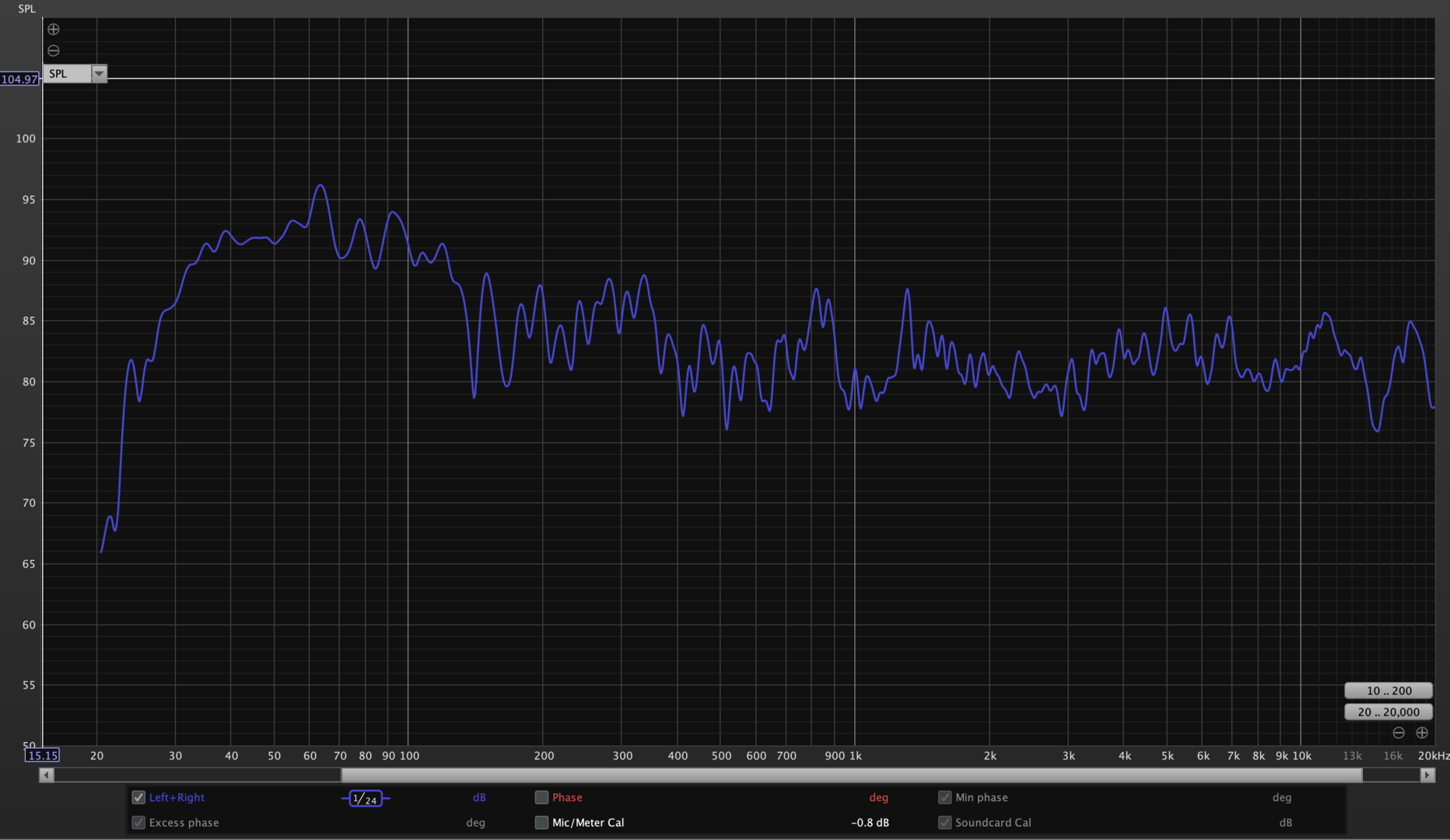Zoom in horizontally with the bottom-right plus icon
Viewport: 1450px width, 840px height.
coord(1422,733)
